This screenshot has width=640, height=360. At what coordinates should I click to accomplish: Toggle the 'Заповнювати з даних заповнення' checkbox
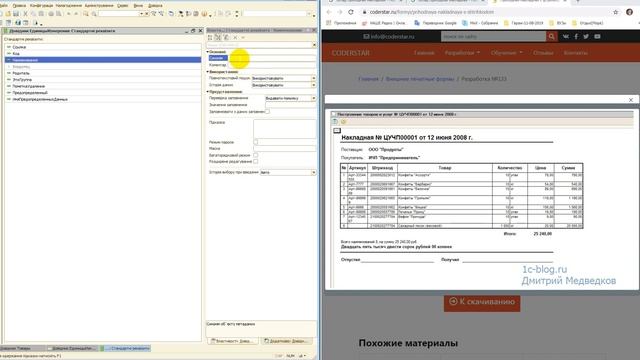coord(267,111)
